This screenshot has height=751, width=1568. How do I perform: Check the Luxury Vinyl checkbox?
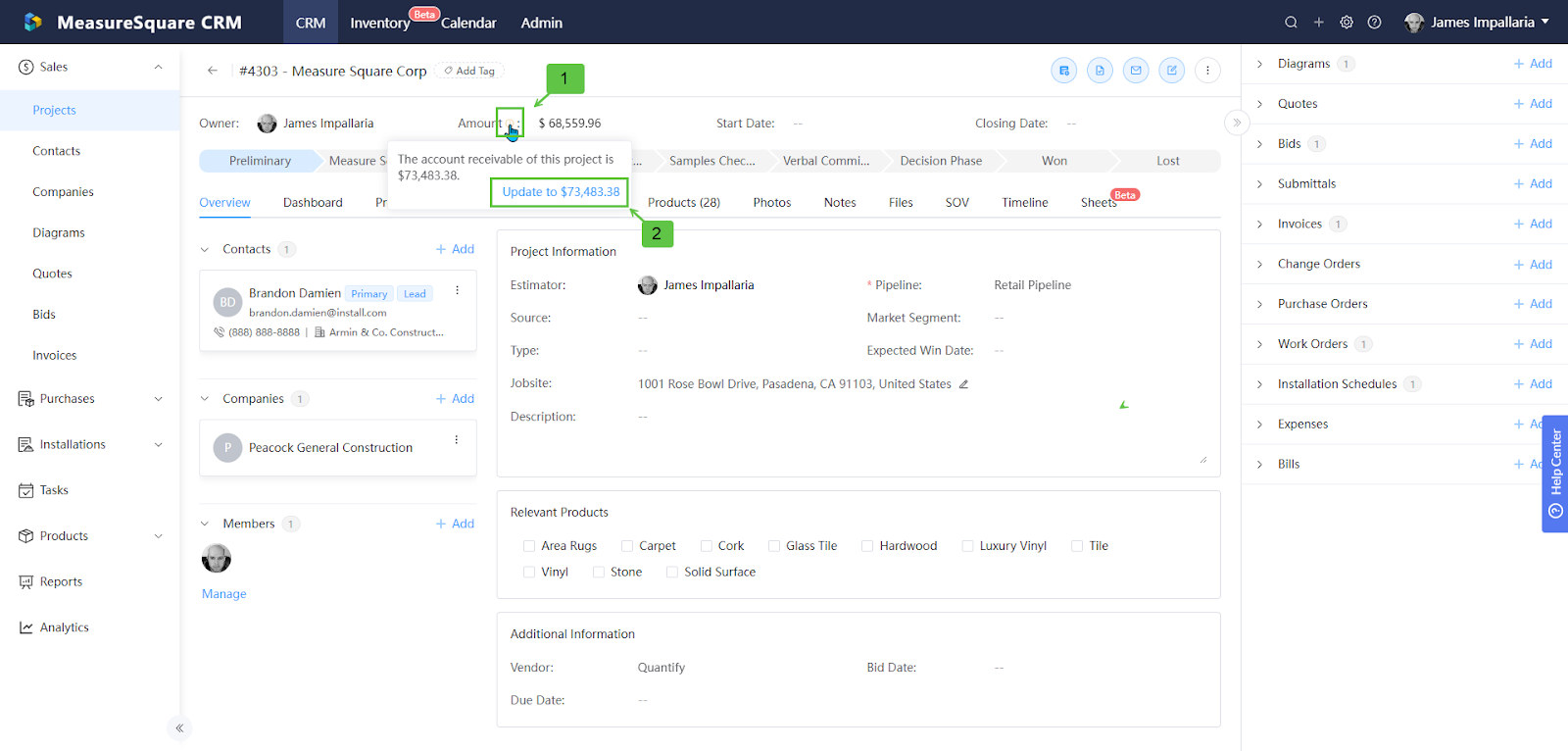tap(967, 546)
